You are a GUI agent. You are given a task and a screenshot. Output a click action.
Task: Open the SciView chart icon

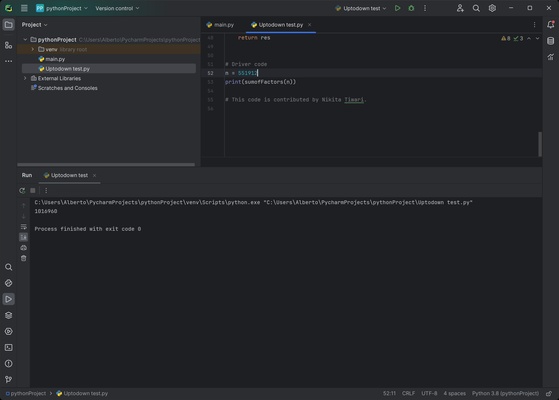pyautogui.click(x=551, y=57)
